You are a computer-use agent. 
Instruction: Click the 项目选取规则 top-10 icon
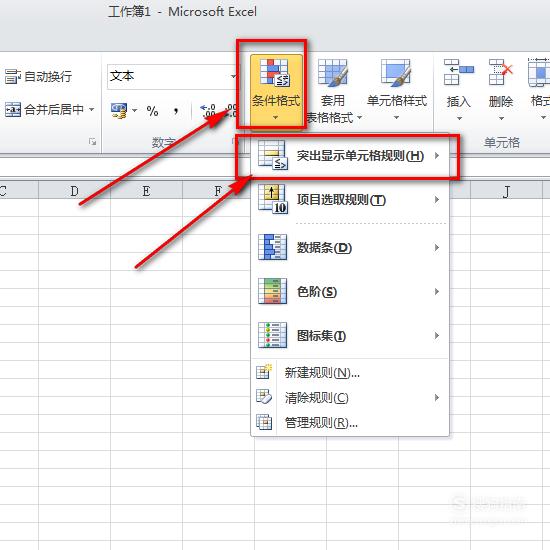[273, 199]
